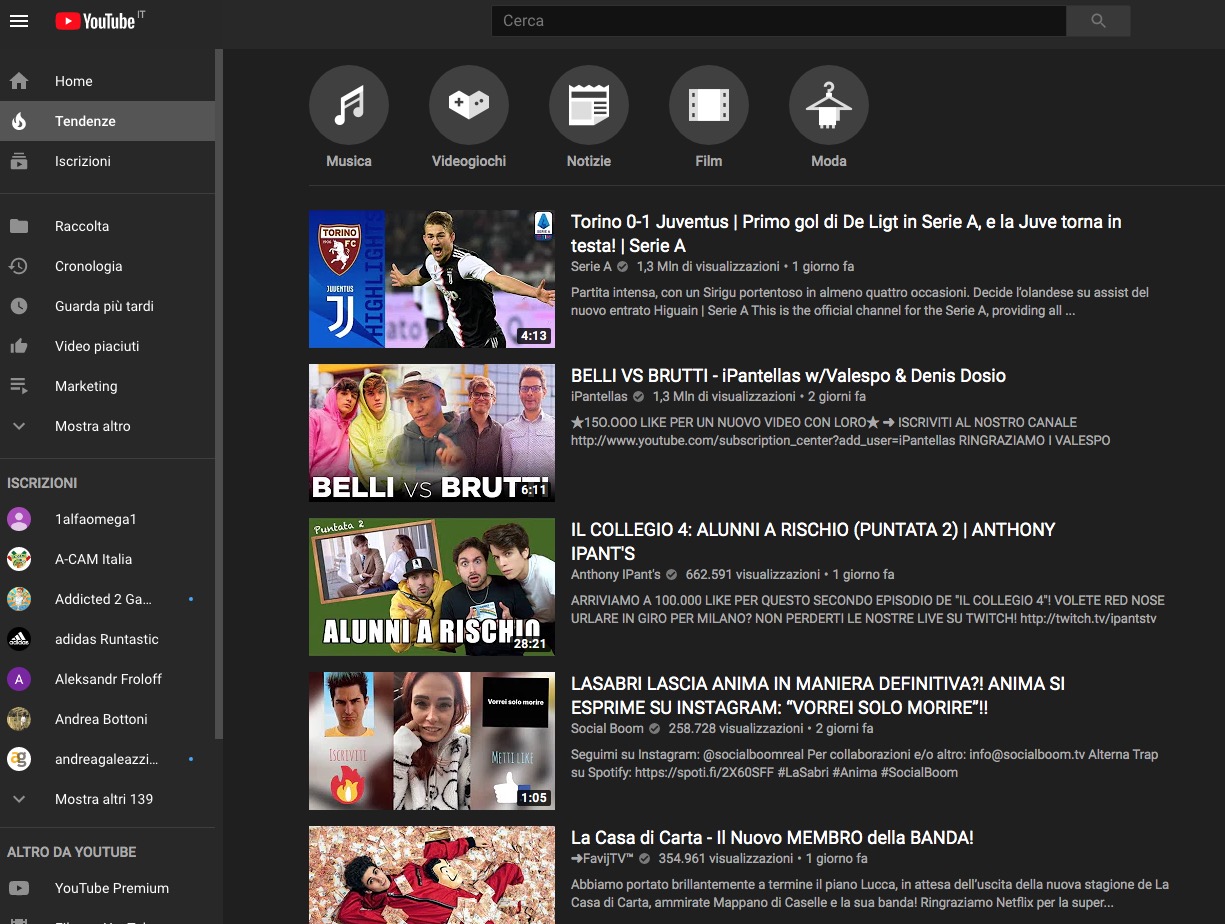Viewport: 1225px width, 924px height.
Task: Go to Home in sidebar
Action: coord(73,81)
